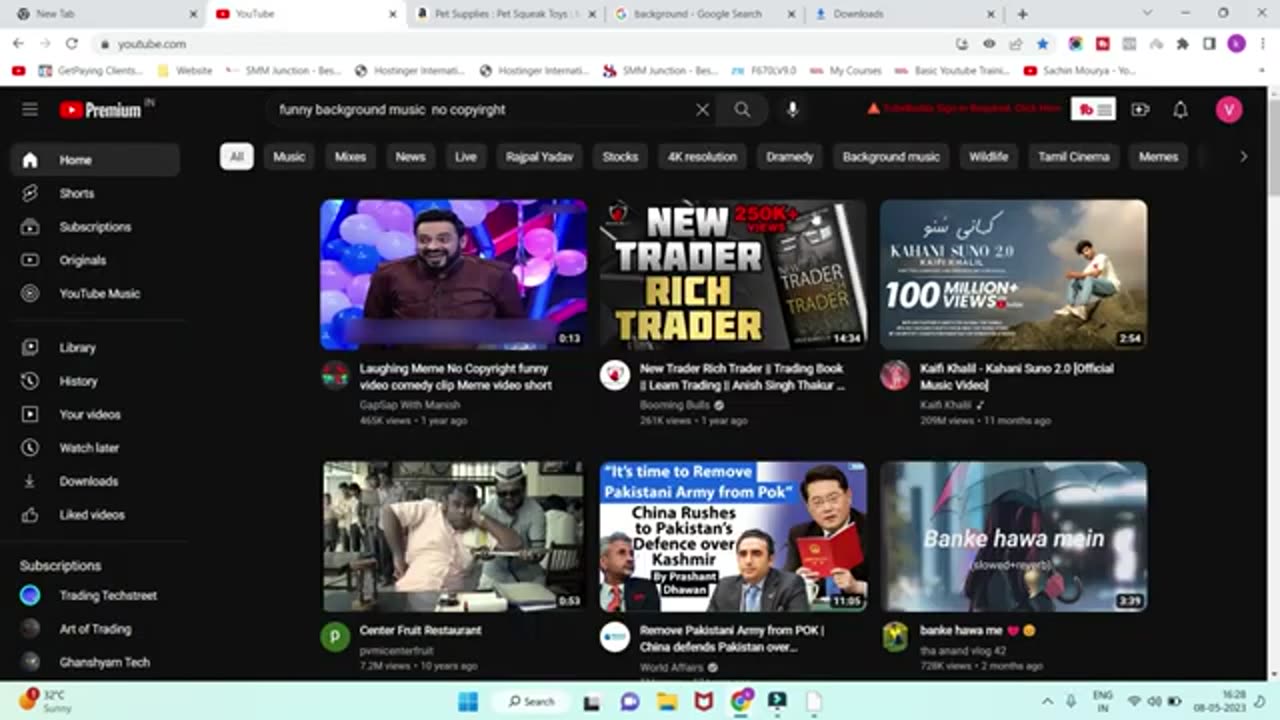Click the taskbar Search box
This screenshot has height=720, width=1280.
[x=532, y=701]
